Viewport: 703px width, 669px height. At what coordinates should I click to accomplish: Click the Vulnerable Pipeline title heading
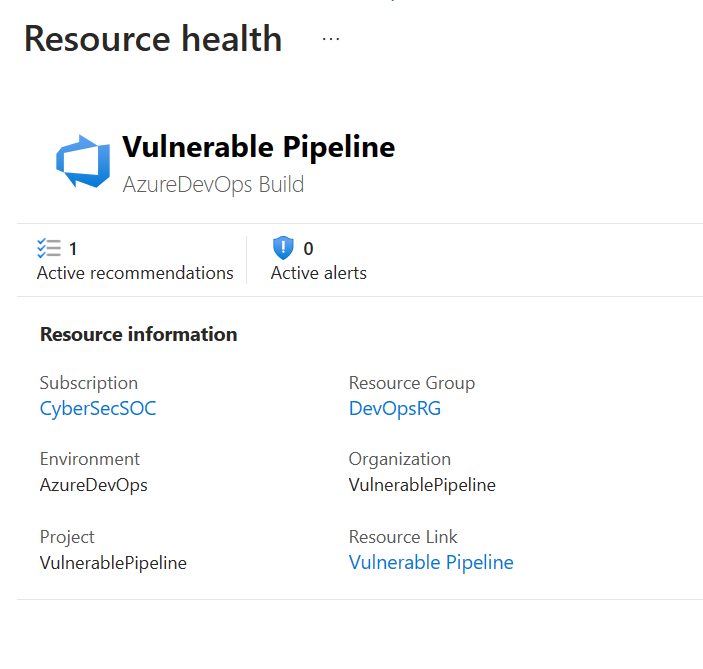[259, 148]
